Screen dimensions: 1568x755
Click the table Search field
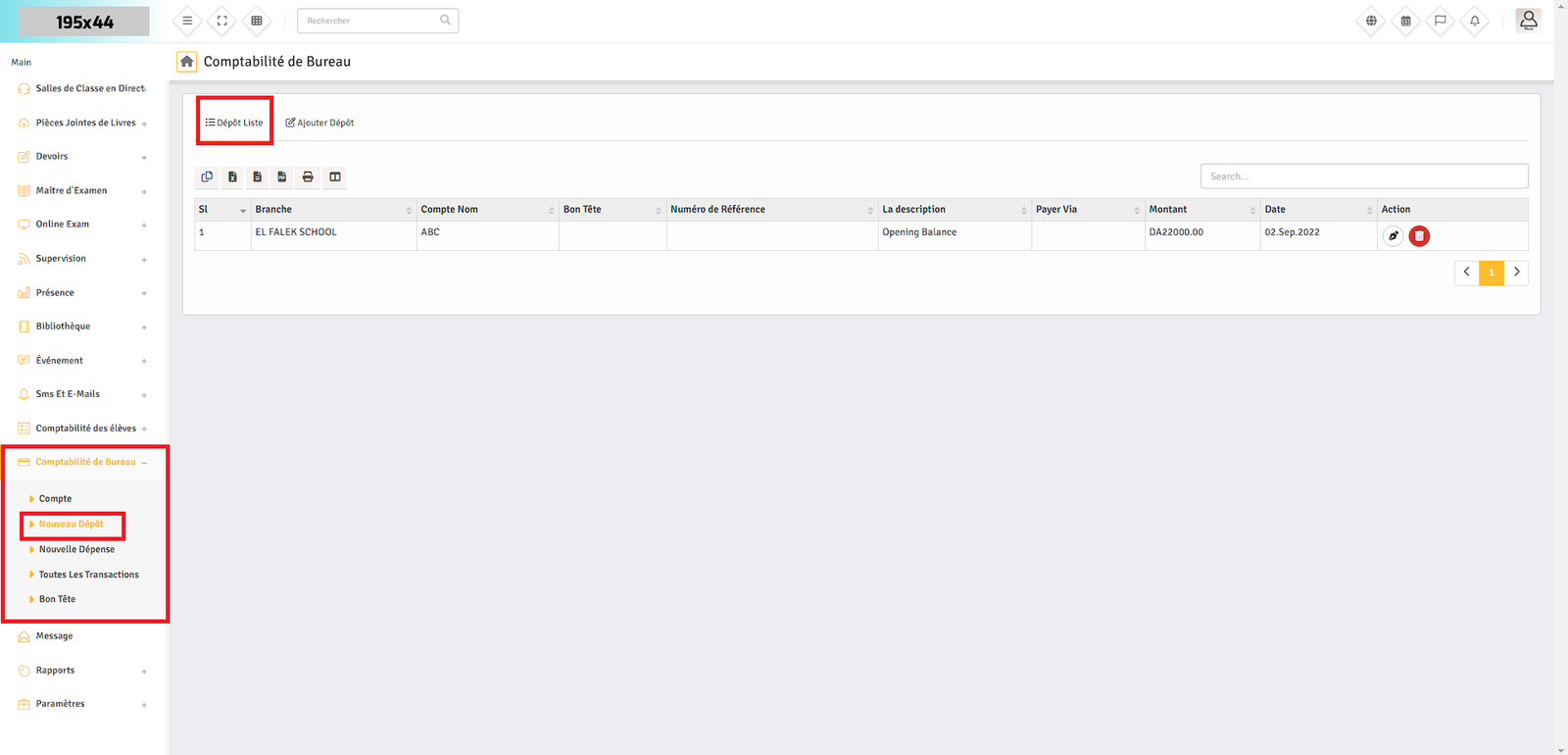(x=1363, y=176)
